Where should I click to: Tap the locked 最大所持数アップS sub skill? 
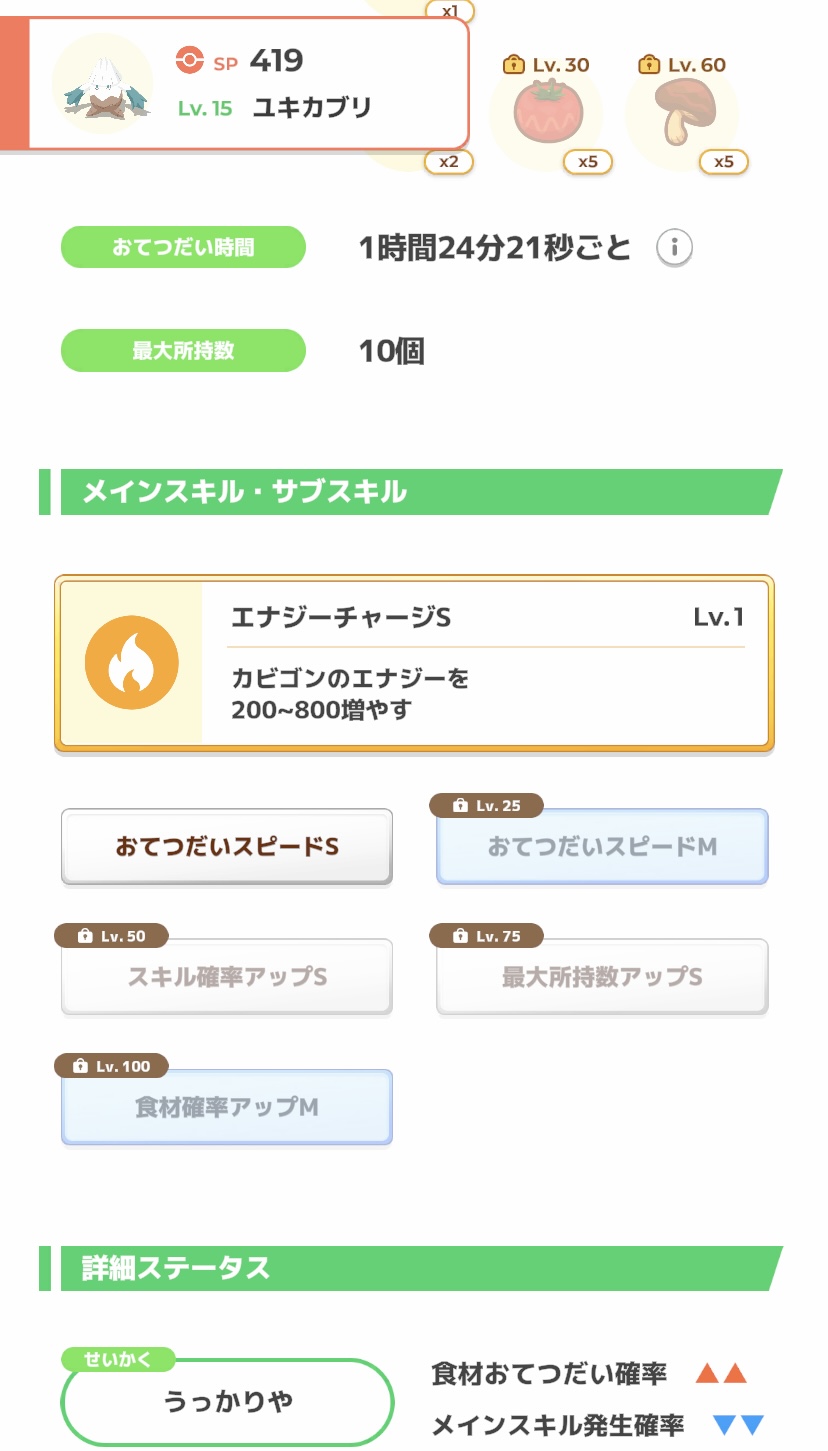(x=602, y=977)
